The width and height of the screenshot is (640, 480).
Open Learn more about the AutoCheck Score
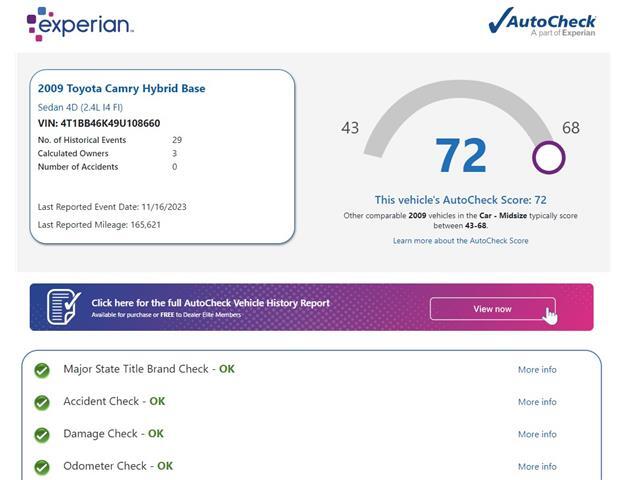(x=460, y=241)
